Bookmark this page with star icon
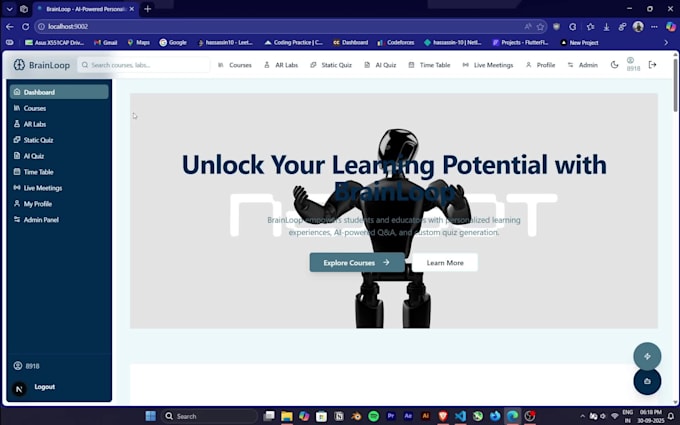The height and width of the screenshot is (425, 680). 540,27
